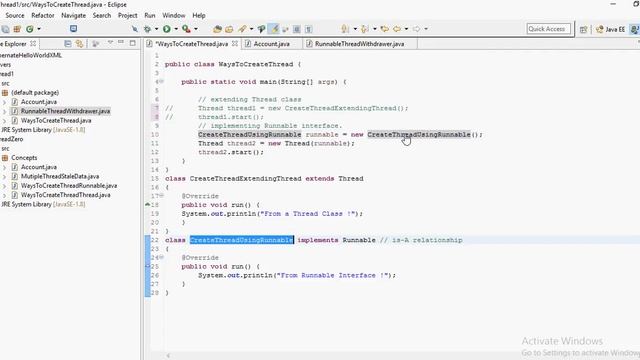Select the Concepts package node

pyautogui.click(x=24, y=158)
